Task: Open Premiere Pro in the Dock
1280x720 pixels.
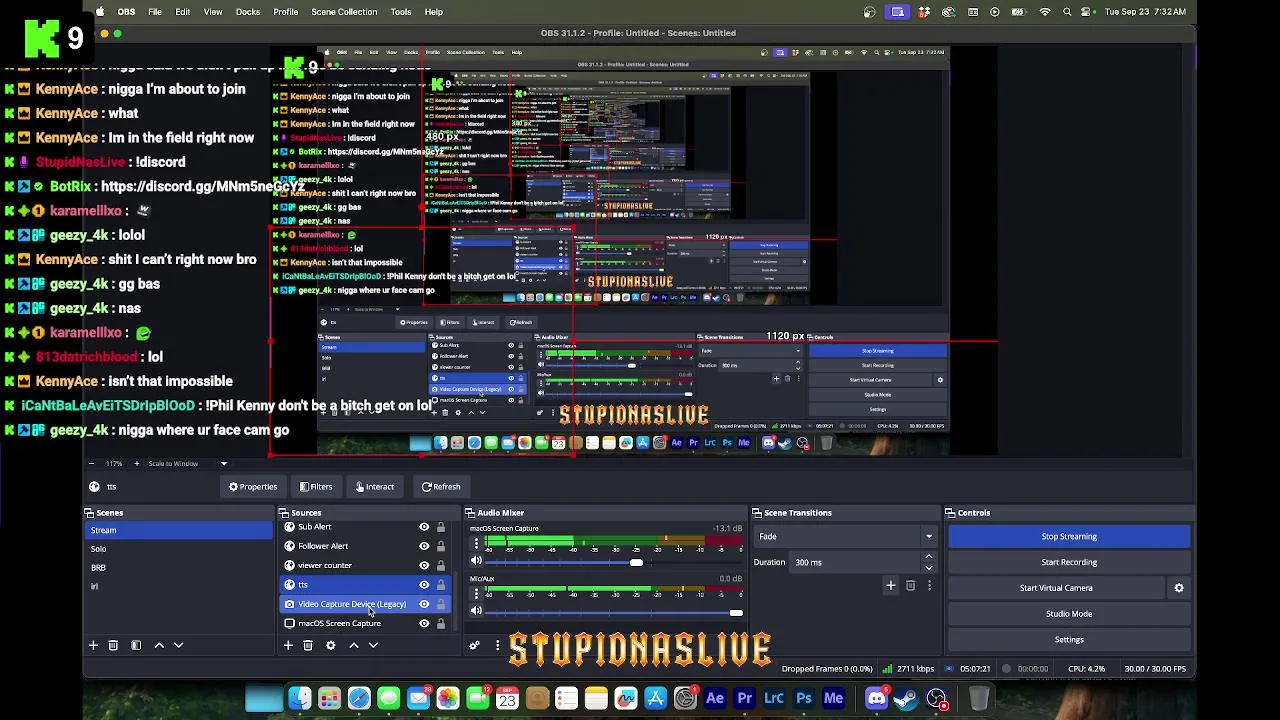Action: coord(744,698)
